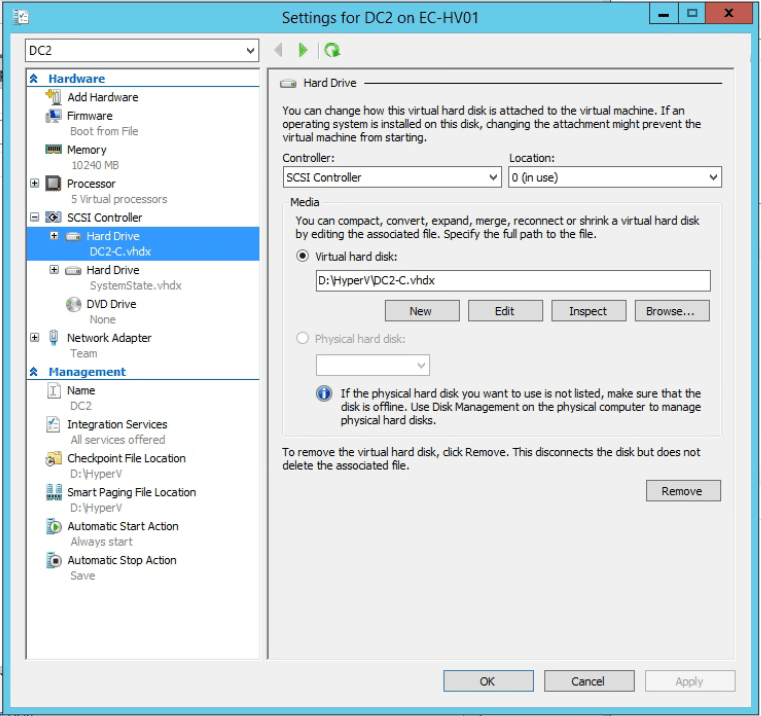Screen dimensions: 761x716
Task: Click the green refresh icon in toolbar
Action: tap(332, 50)
